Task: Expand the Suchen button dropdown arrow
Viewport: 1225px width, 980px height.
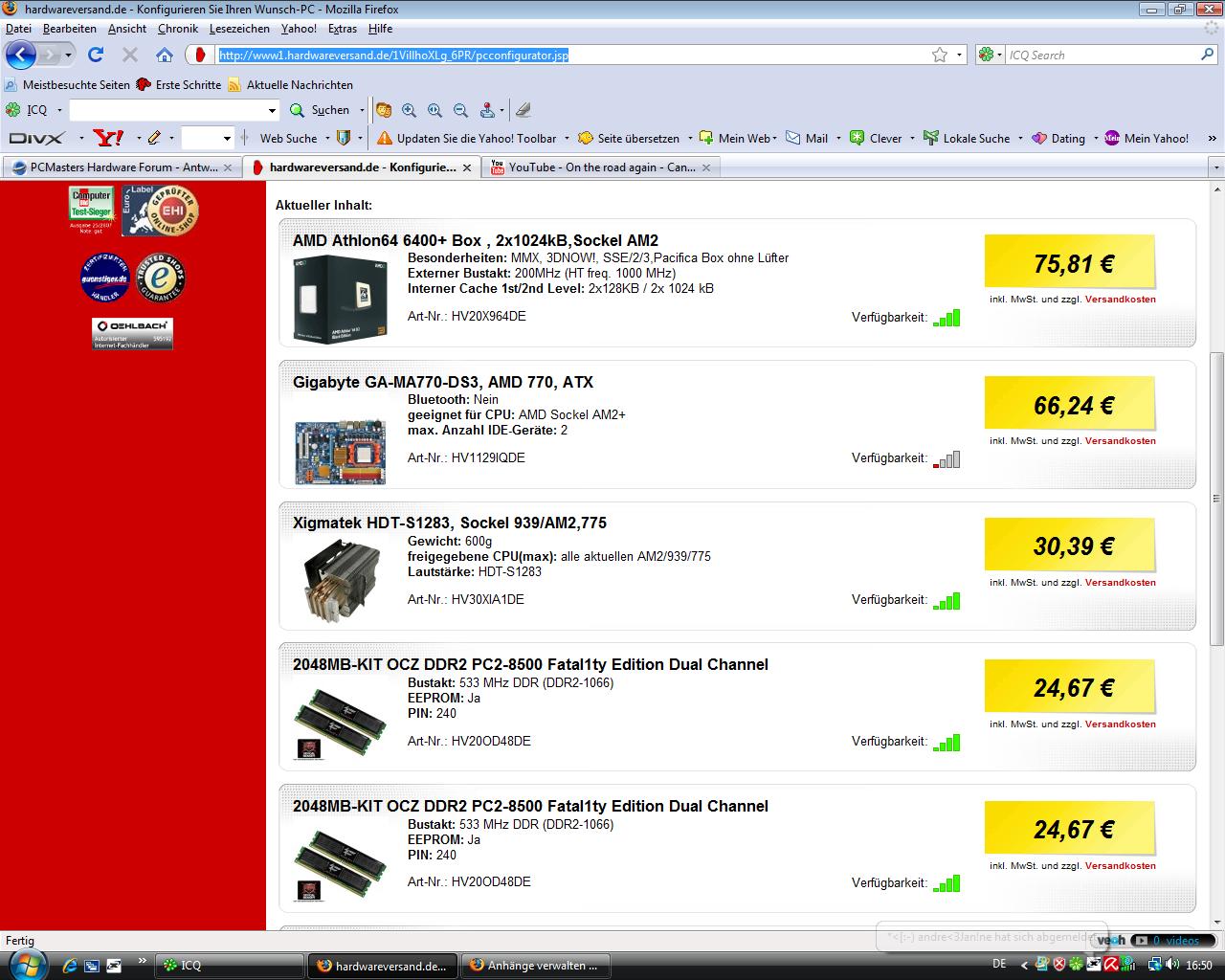Action: 362,110
